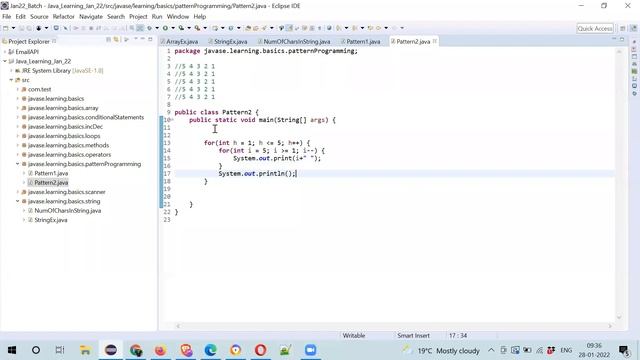Open Project Explorer view menu dropdown
This screenshot has width=640, height=360.
135,39
